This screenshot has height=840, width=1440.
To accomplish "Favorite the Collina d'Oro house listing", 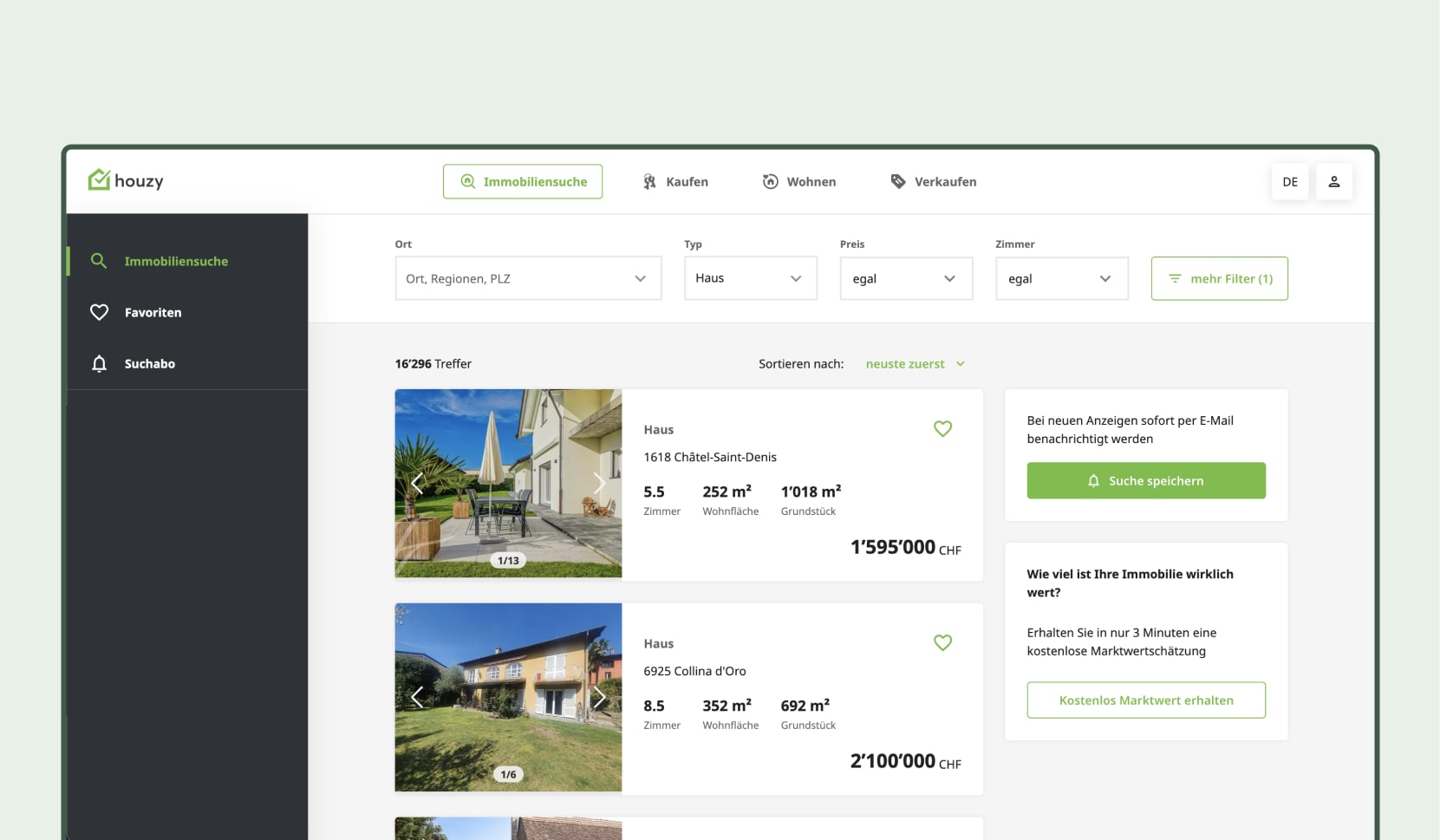I will pos(942,642).
